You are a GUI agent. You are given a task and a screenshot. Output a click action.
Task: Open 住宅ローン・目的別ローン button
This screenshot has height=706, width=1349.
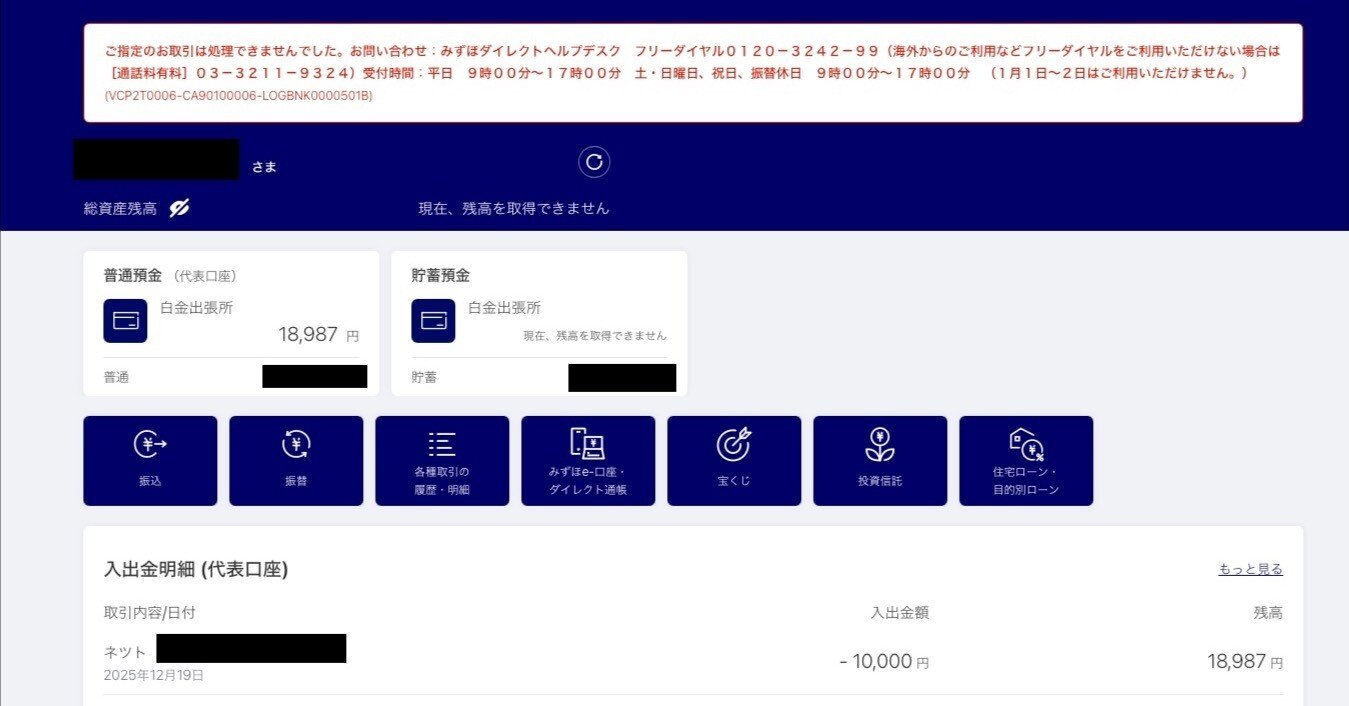[1026, 461]
